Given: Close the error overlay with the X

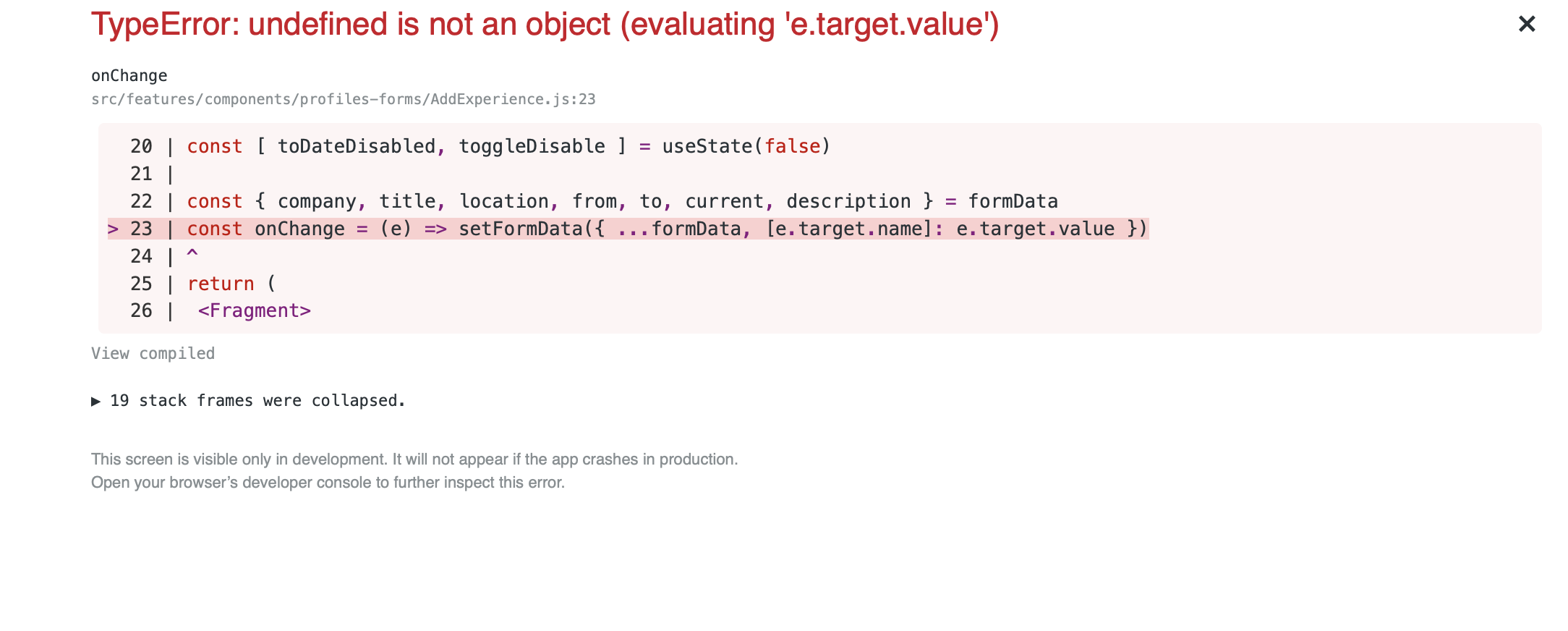Looking at the screenshot, I should pyautogui.click(x=1526, y=24).
